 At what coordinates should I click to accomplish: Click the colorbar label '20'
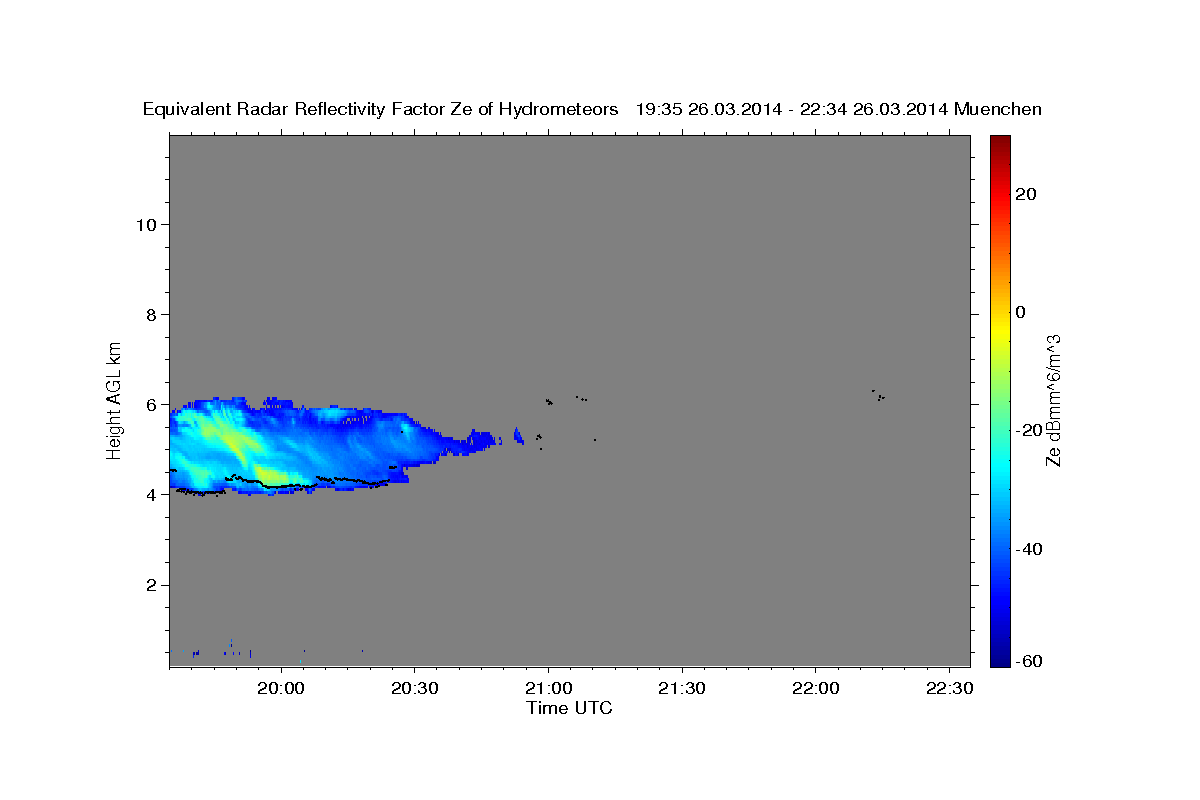[1025, 194]
